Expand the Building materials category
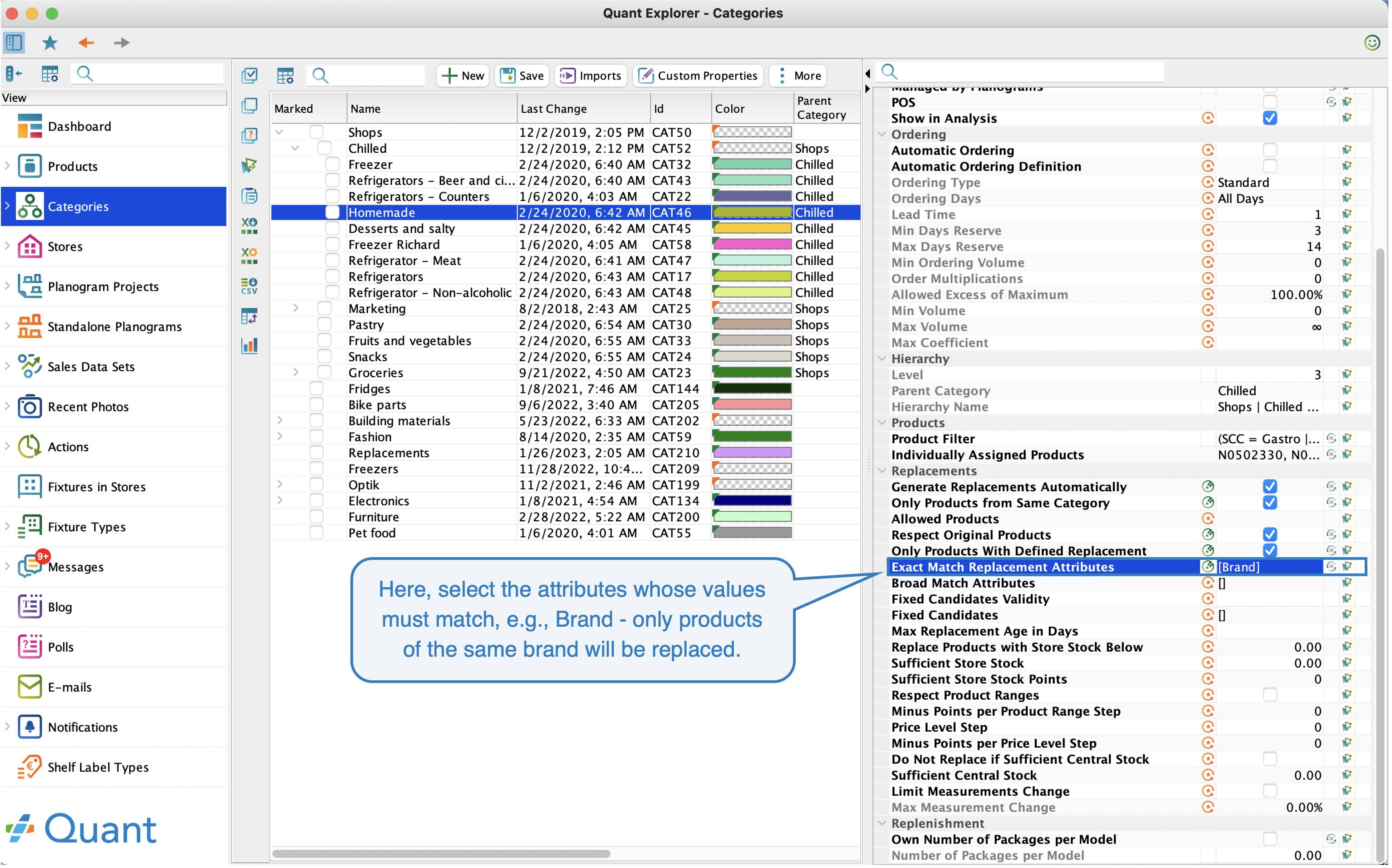 [x=279, y=421]
